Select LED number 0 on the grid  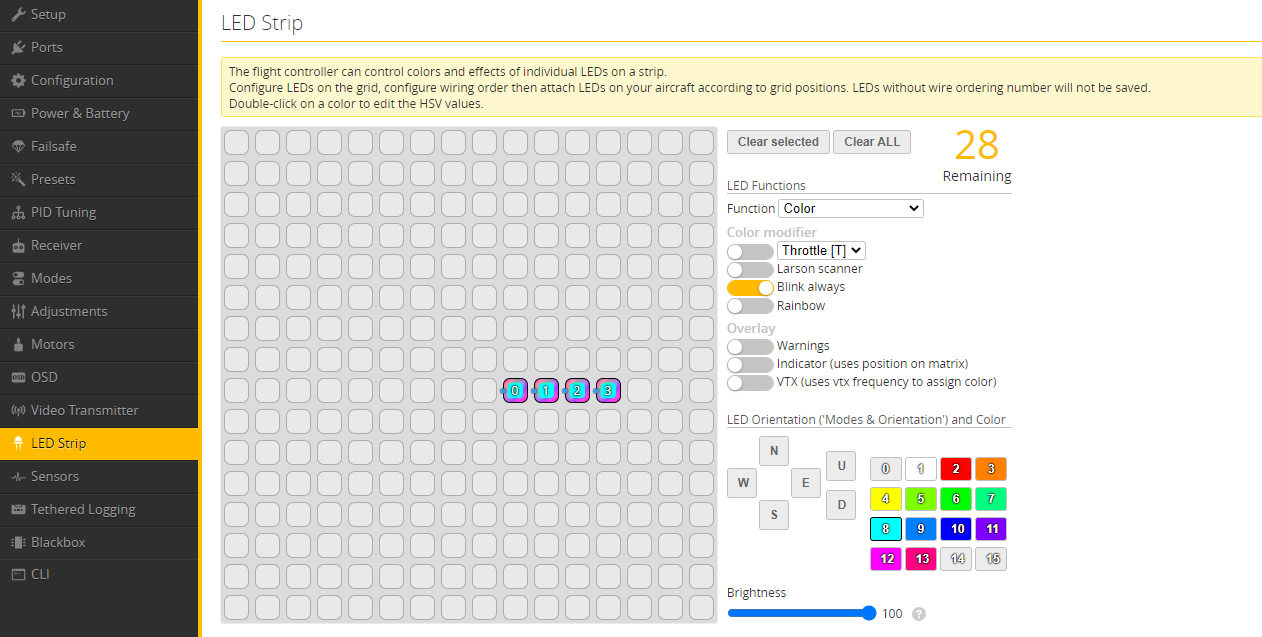[x=515, y=391]
